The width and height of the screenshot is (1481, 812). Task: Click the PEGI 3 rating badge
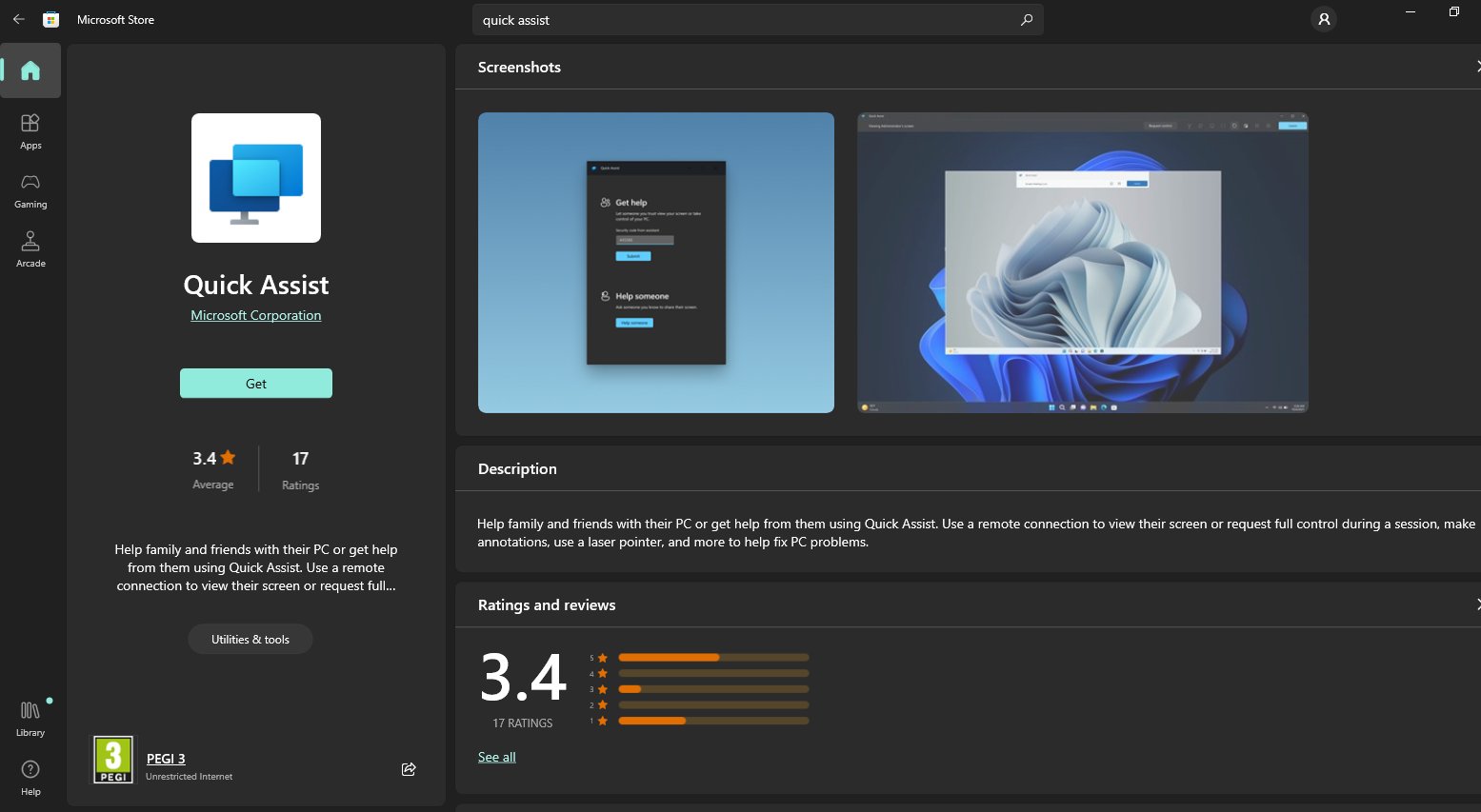click(113, 760)
